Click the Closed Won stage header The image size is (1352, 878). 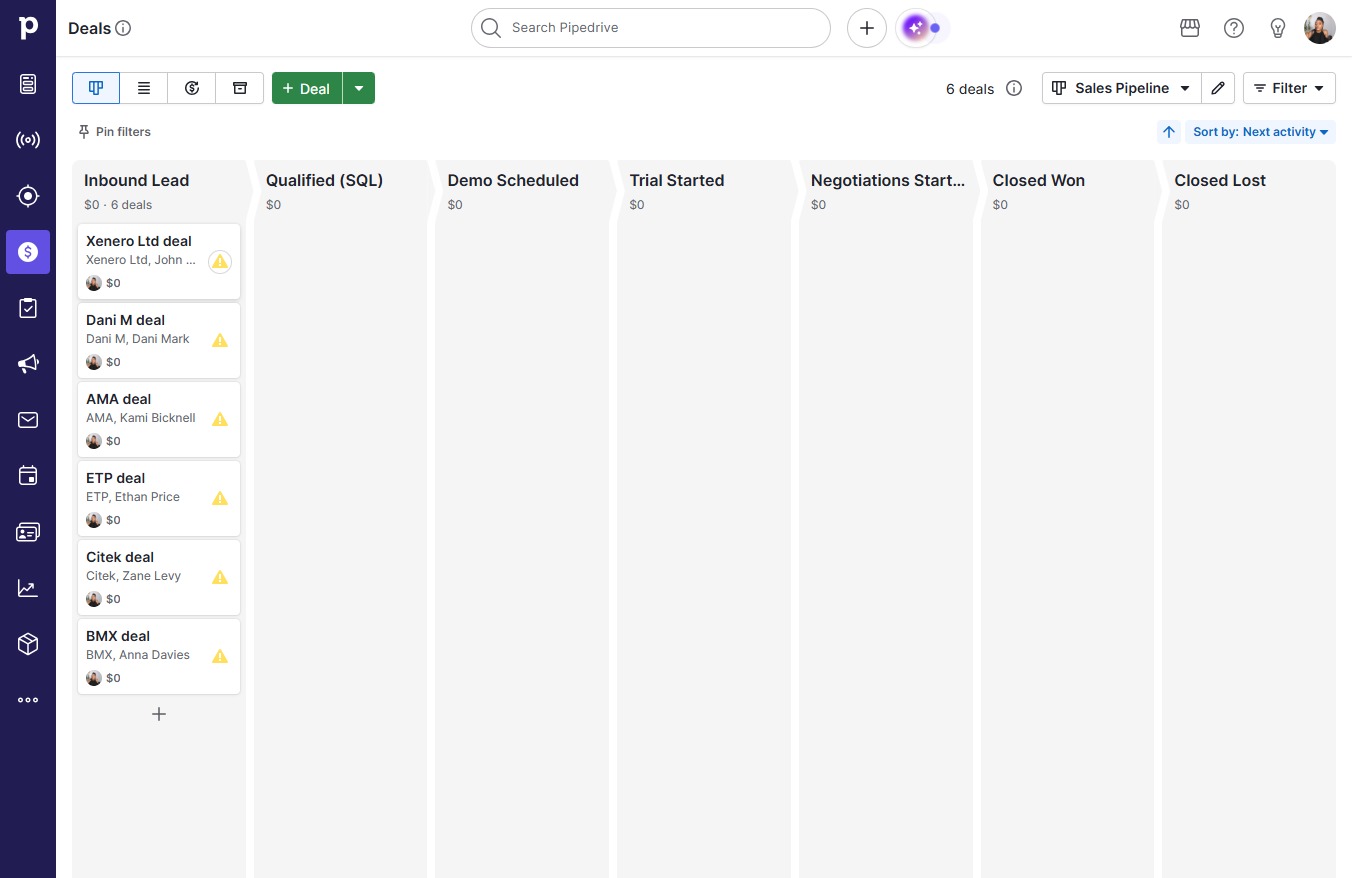point(1039,180)
